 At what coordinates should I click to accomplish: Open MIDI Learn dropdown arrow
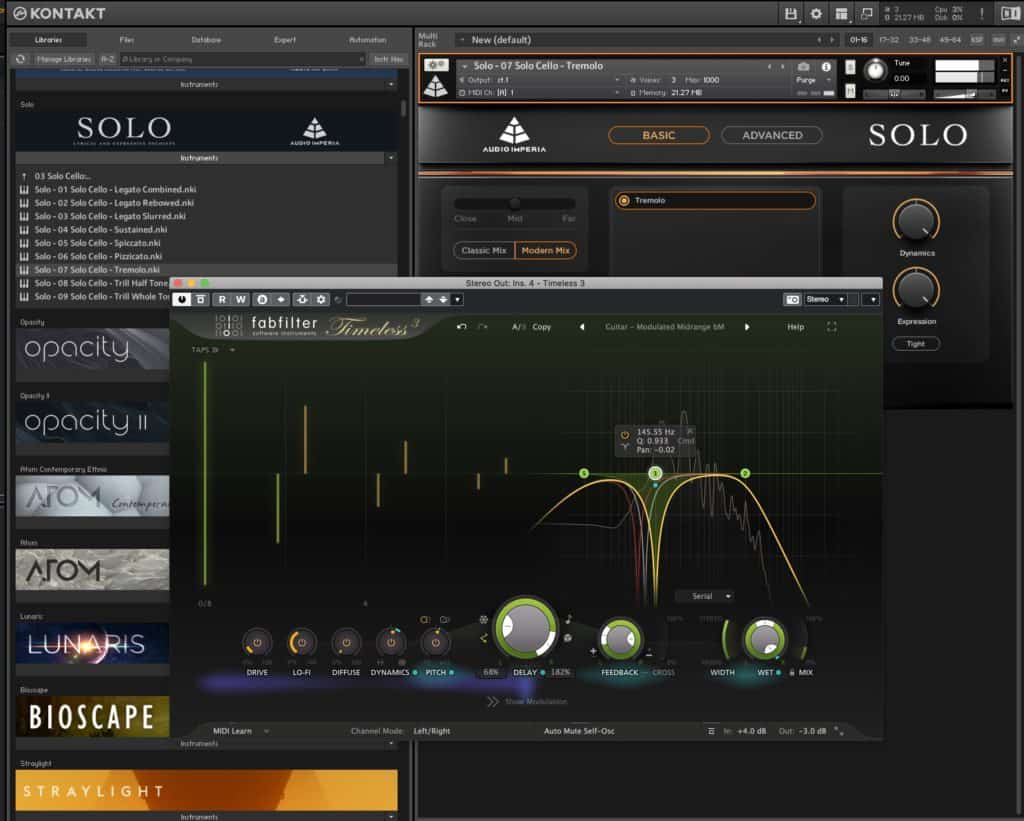pyautogui.click(x=266, y=731)
